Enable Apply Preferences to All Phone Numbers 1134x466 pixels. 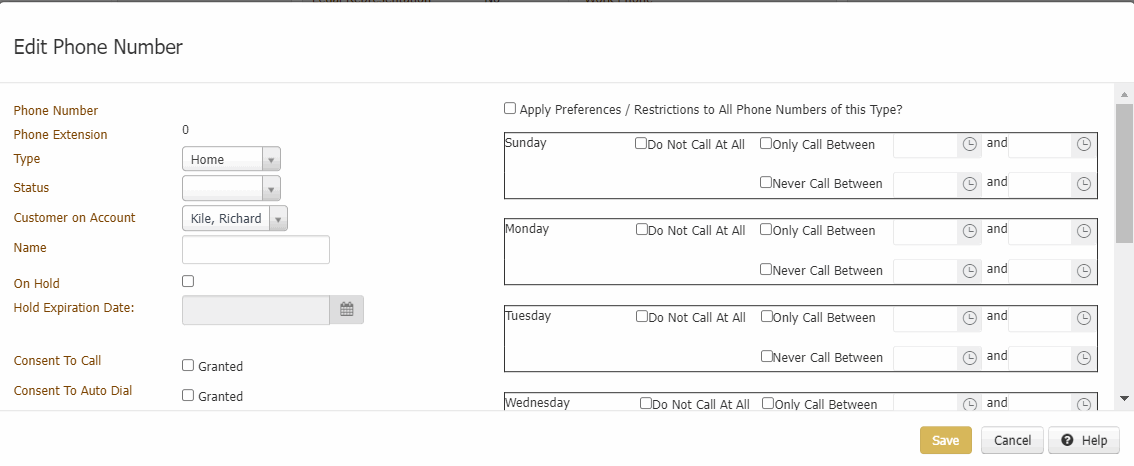click(x=510, y=108)
